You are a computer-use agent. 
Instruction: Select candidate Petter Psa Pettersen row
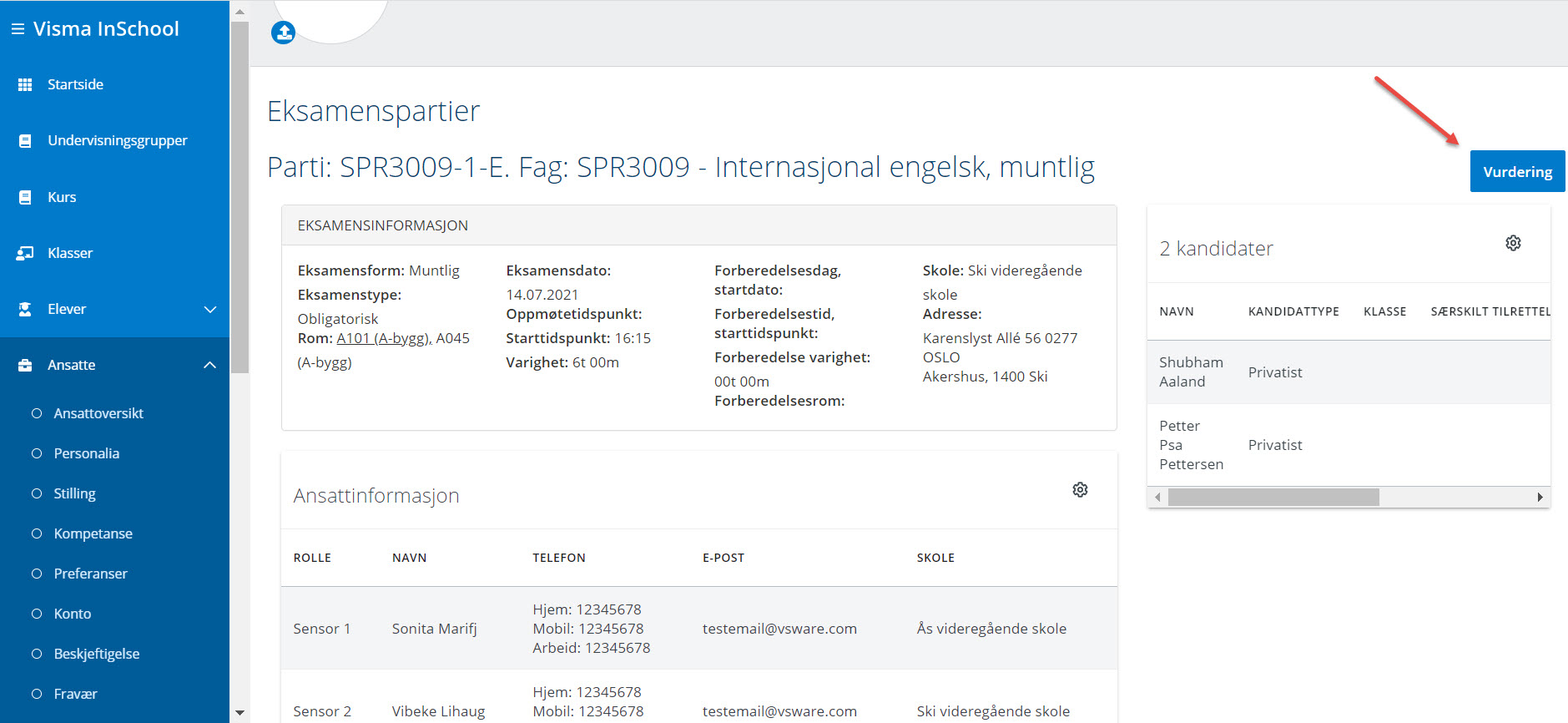pyautogui.click(x=1349, y=445)
